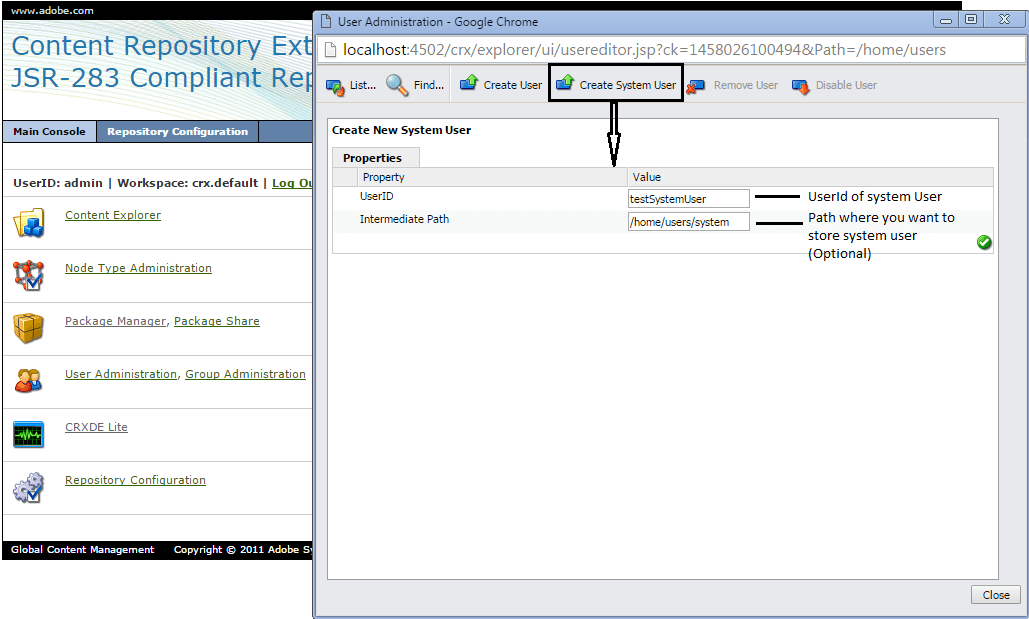
Task: Click the Package Share link
Action: click(216, 321)
